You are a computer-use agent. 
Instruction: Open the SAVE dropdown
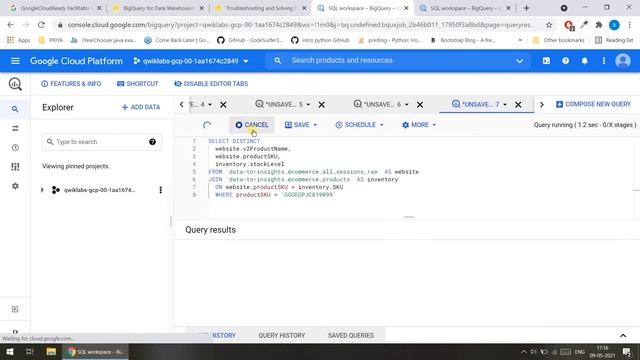click(x=301, y=125)
